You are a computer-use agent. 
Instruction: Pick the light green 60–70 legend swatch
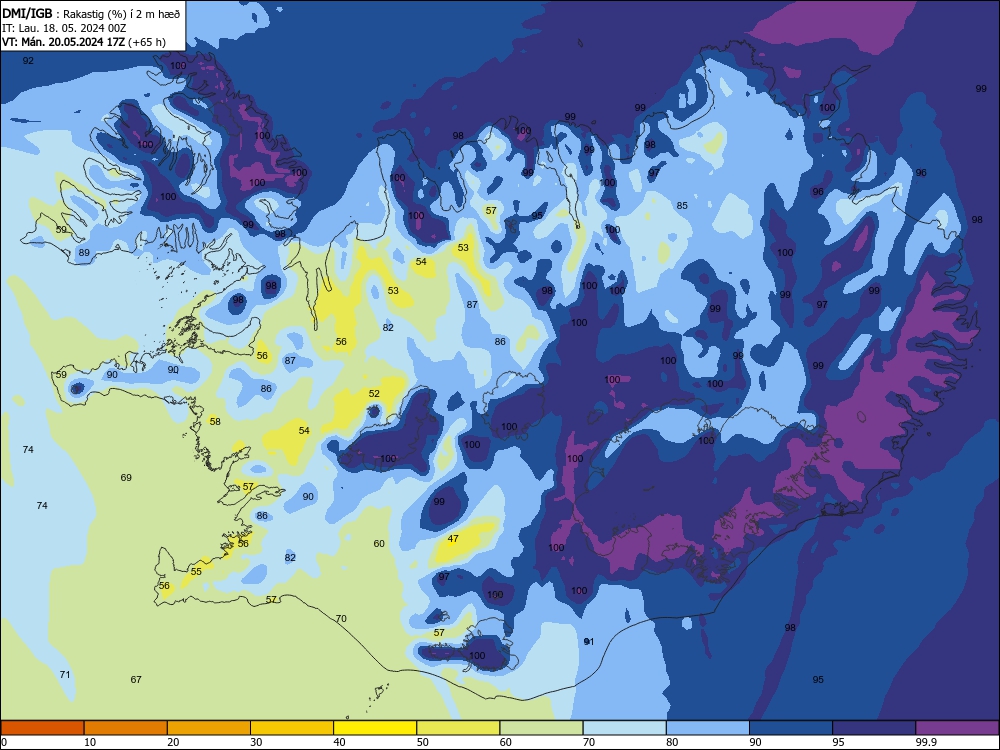541,728
